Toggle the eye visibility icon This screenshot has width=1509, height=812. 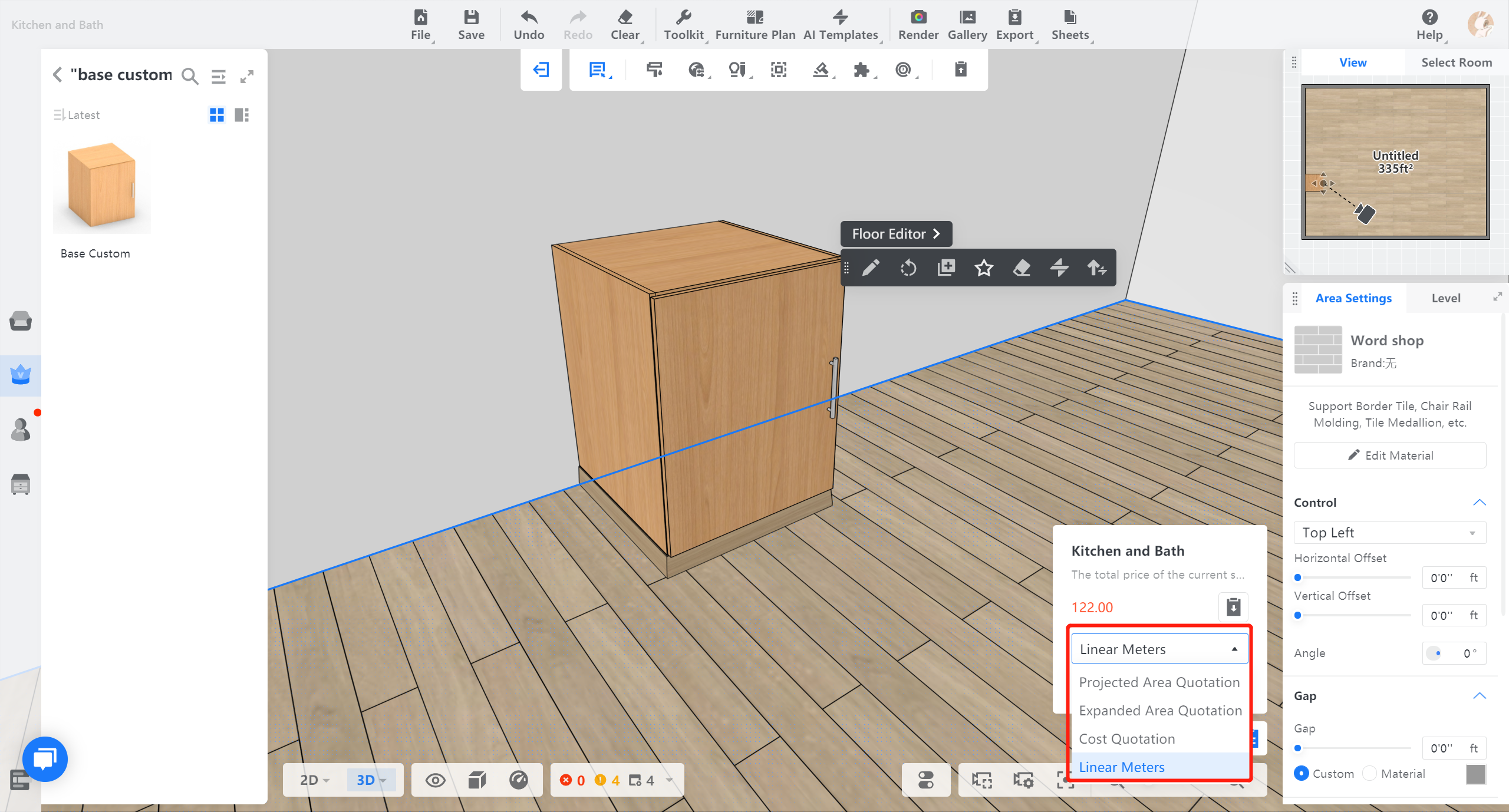[x=435, y=780]
